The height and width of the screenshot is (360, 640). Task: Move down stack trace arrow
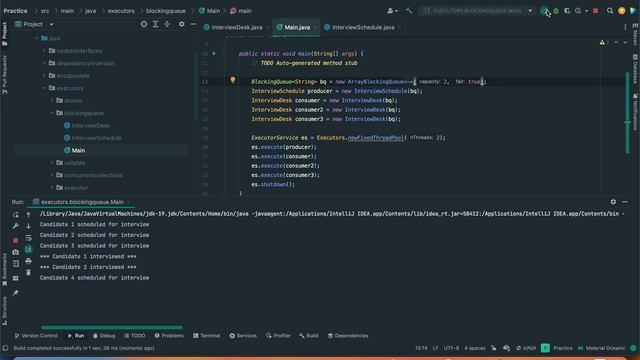[29, 226]
